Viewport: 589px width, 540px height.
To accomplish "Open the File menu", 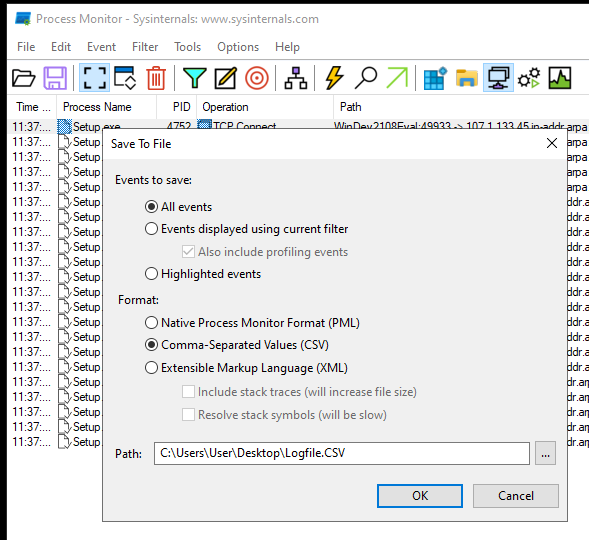I will click(26, 47).
